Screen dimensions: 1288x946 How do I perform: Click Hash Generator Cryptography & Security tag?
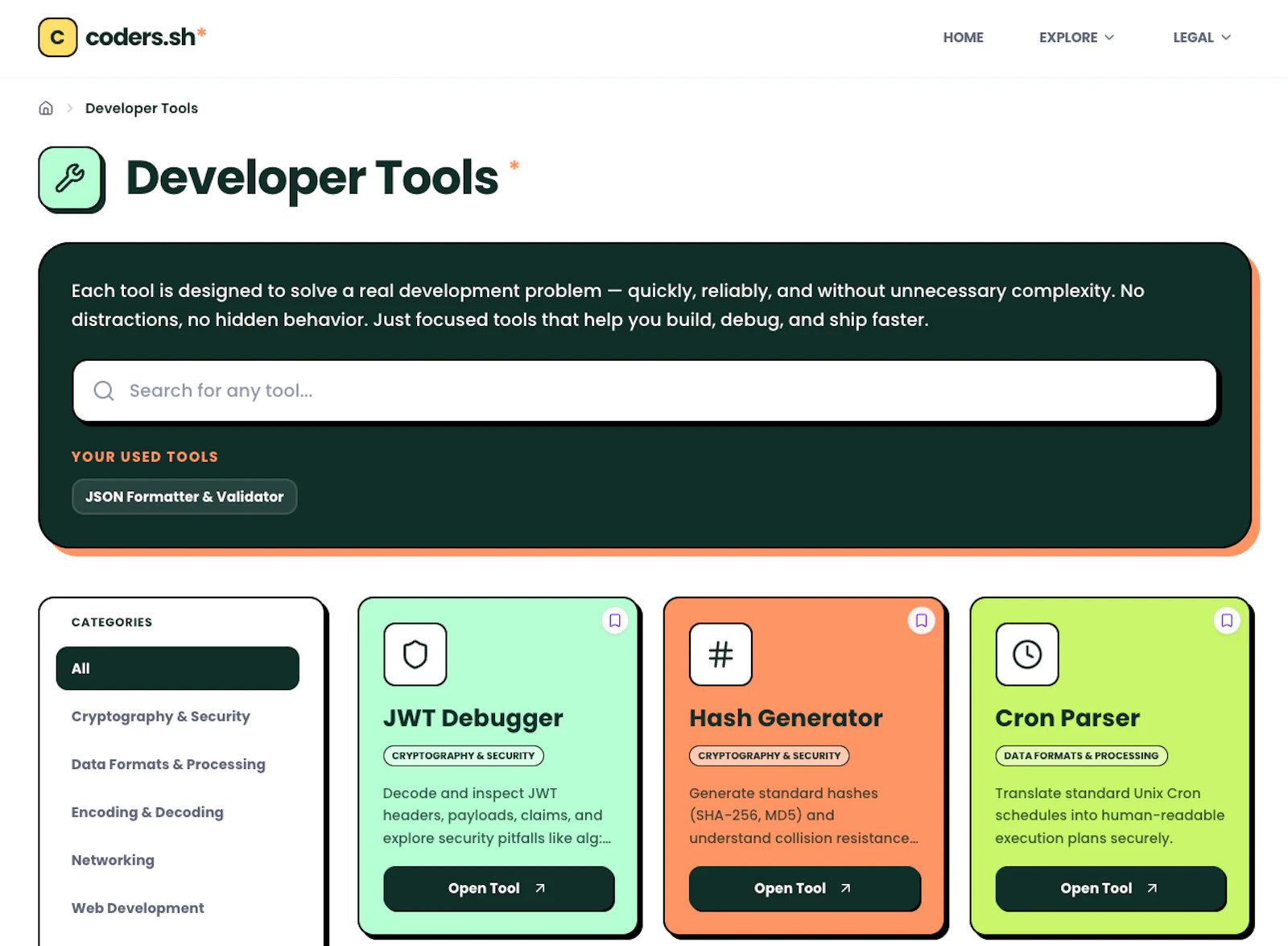[770, 756]
